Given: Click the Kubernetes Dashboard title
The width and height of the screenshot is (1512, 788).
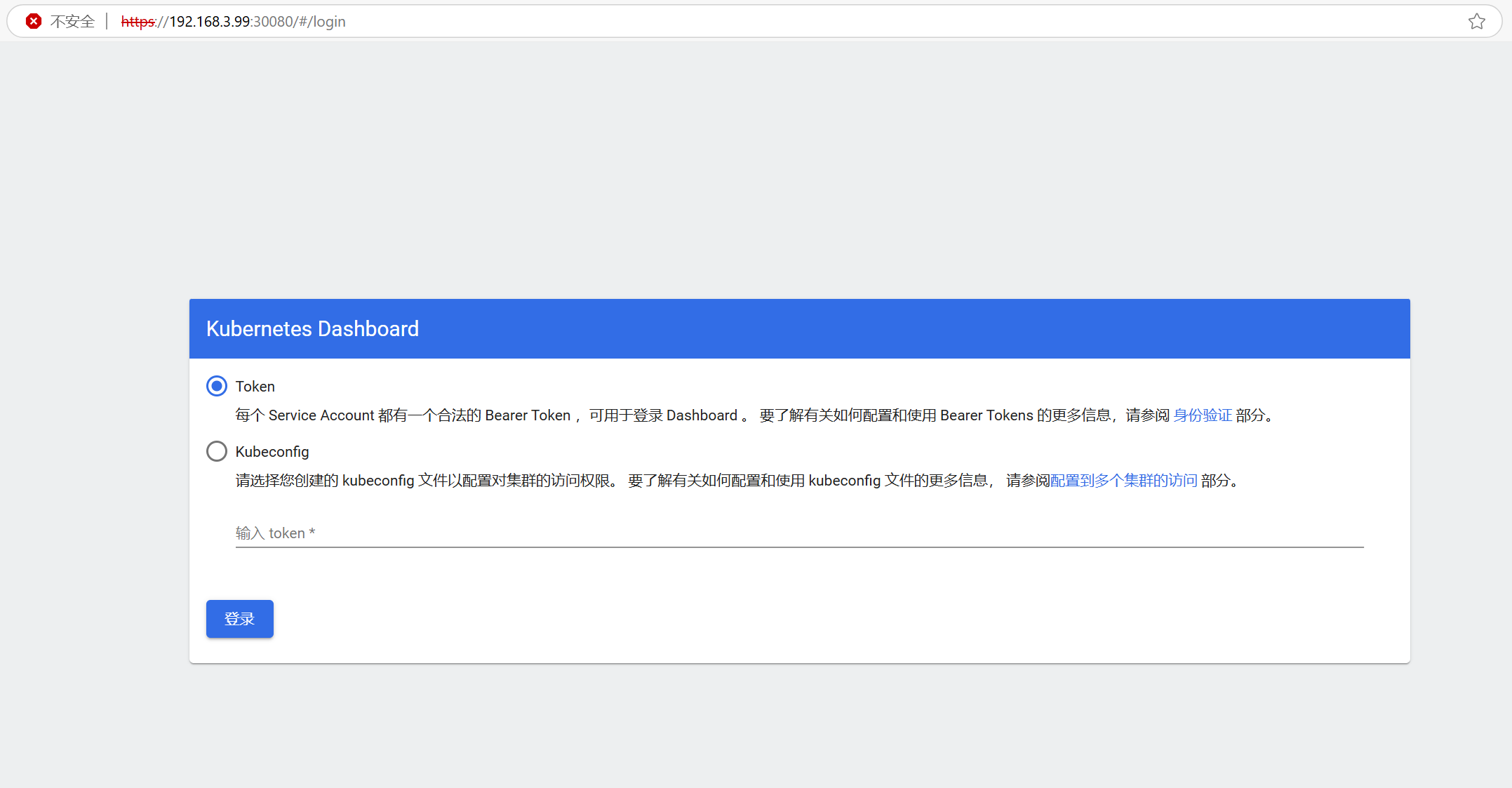Looking at the screenshot, I should (312, 329).
